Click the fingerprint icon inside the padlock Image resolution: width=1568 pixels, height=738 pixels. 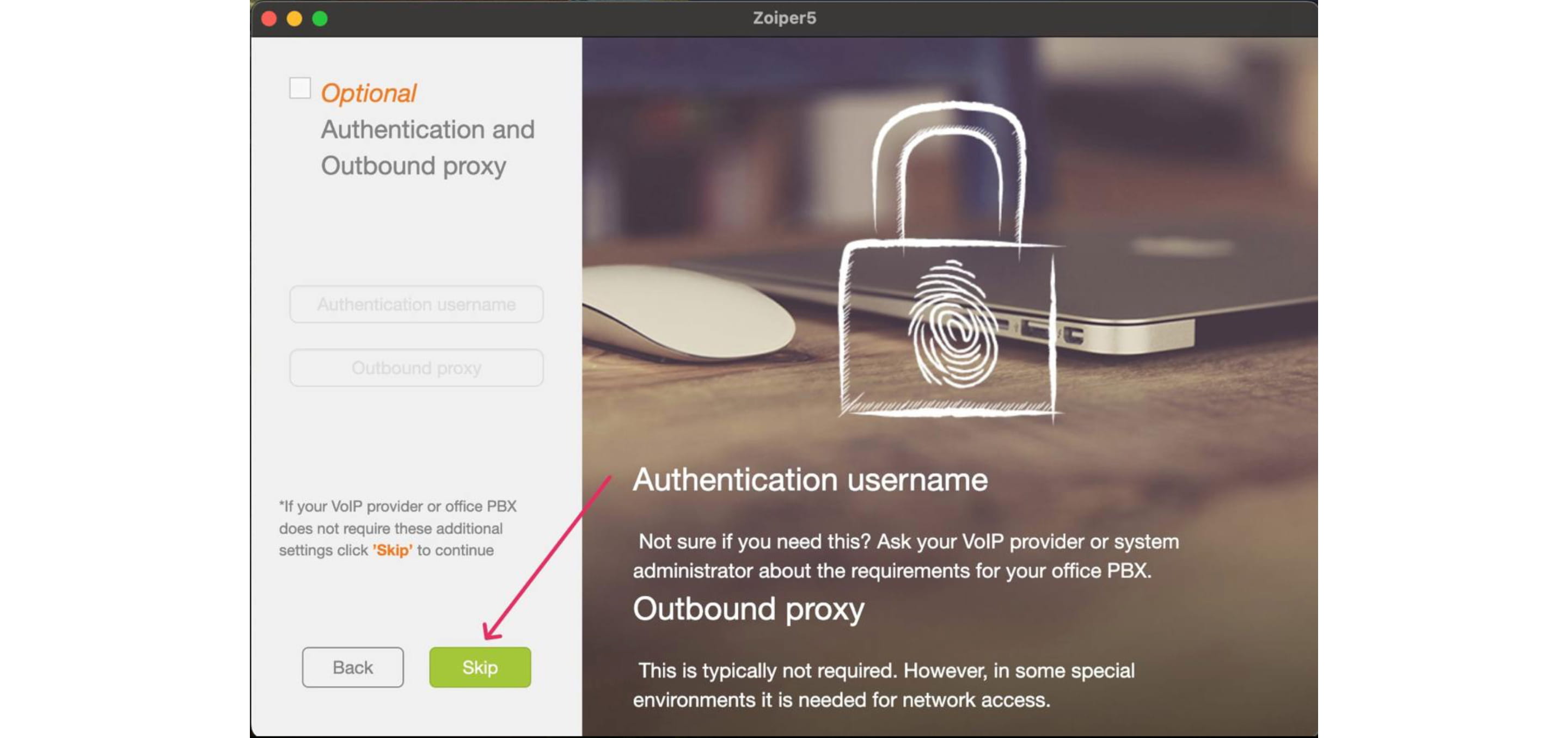pyautogui.click(x=952, y=324)
